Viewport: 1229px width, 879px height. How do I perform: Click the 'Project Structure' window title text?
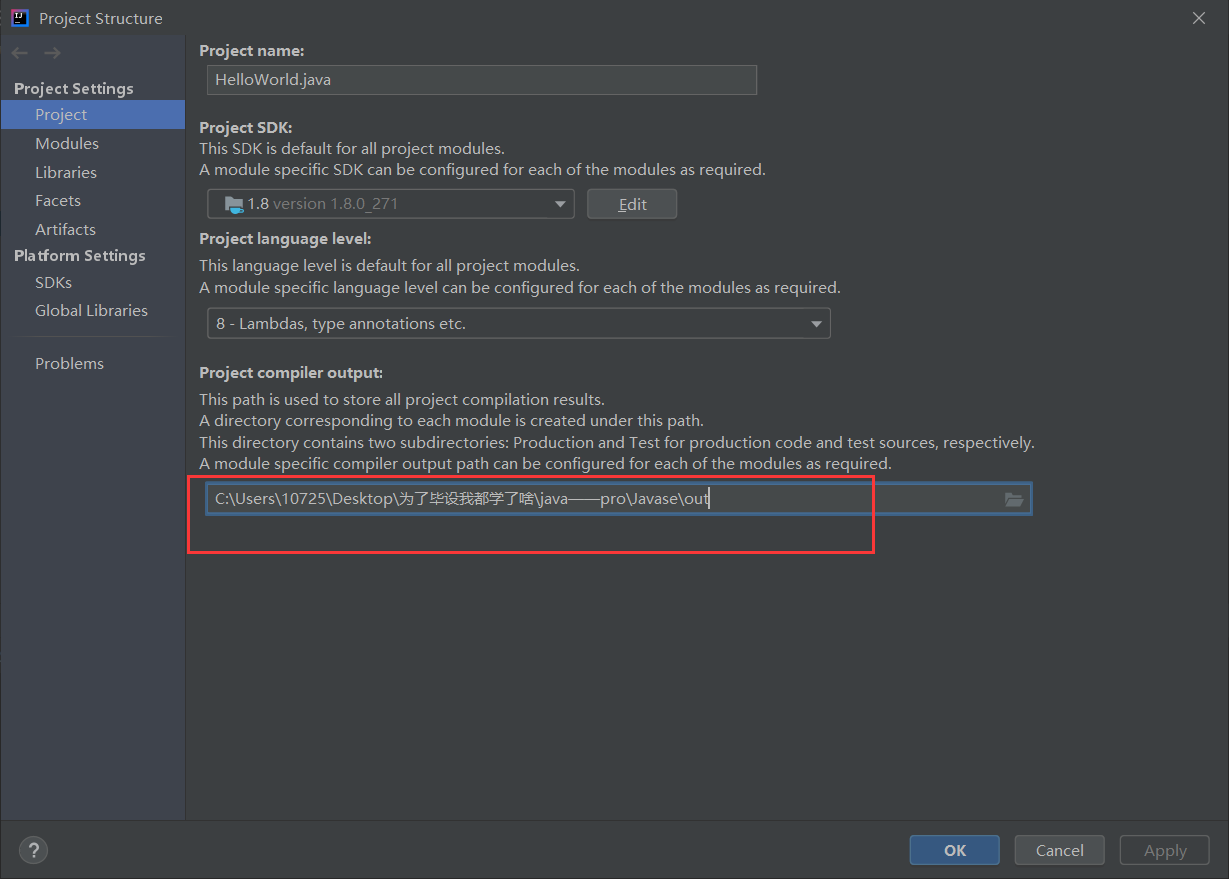[x=100, y=18]
